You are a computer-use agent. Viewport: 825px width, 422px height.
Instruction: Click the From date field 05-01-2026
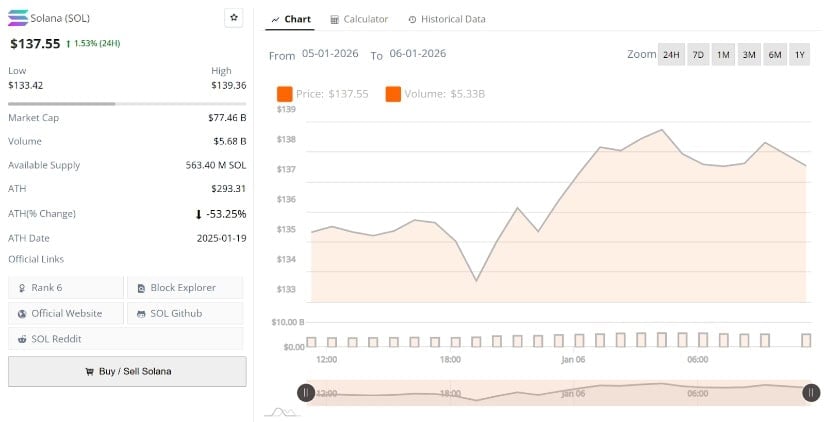(x=332, y=54)
